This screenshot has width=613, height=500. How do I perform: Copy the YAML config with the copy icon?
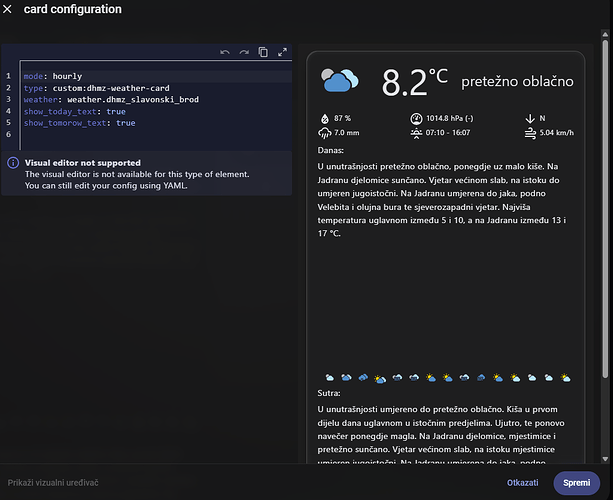[263, 52]
